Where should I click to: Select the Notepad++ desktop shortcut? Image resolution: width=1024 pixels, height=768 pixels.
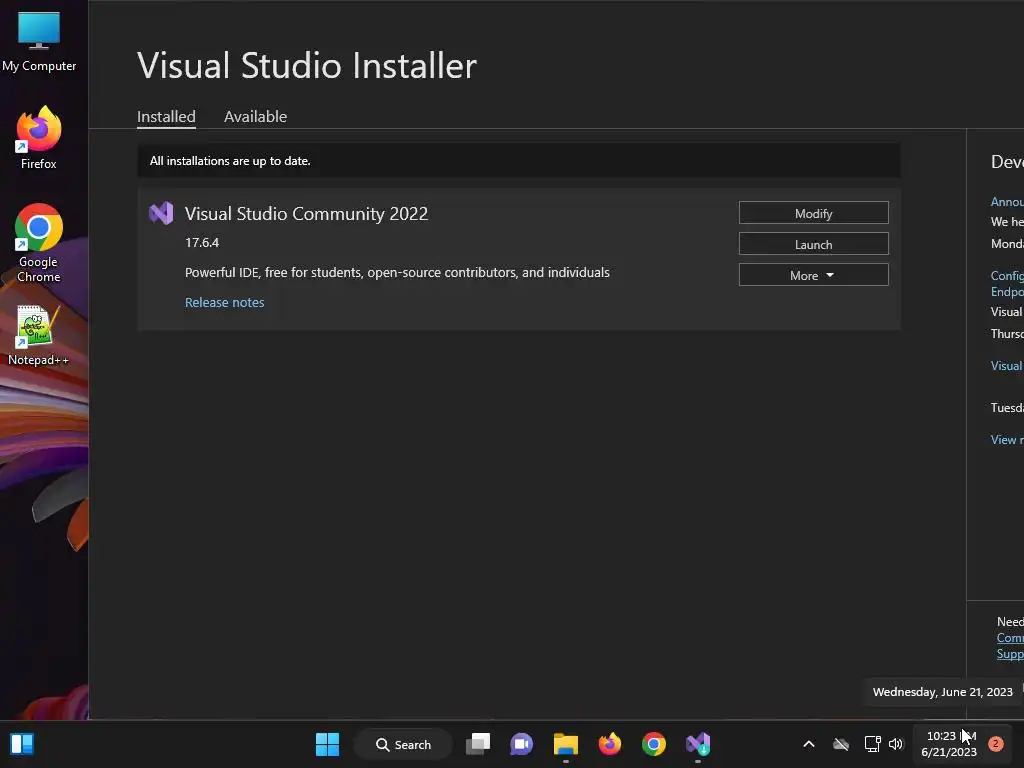39,335
